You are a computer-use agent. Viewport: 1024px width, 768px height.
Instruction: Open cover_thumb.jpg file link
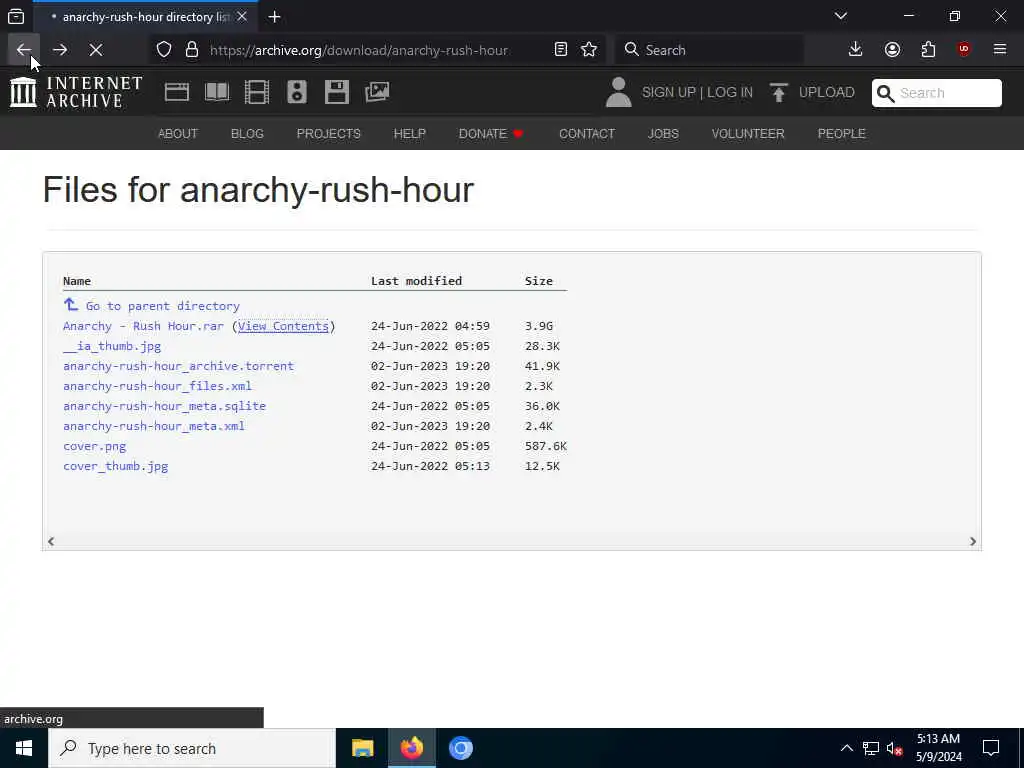pos(116,466)
